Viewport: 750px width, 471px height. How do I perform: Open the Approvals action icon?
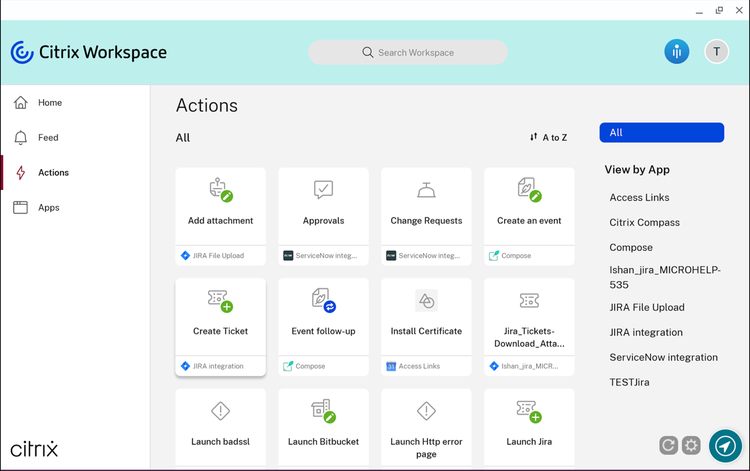click(x=323, y=189)
